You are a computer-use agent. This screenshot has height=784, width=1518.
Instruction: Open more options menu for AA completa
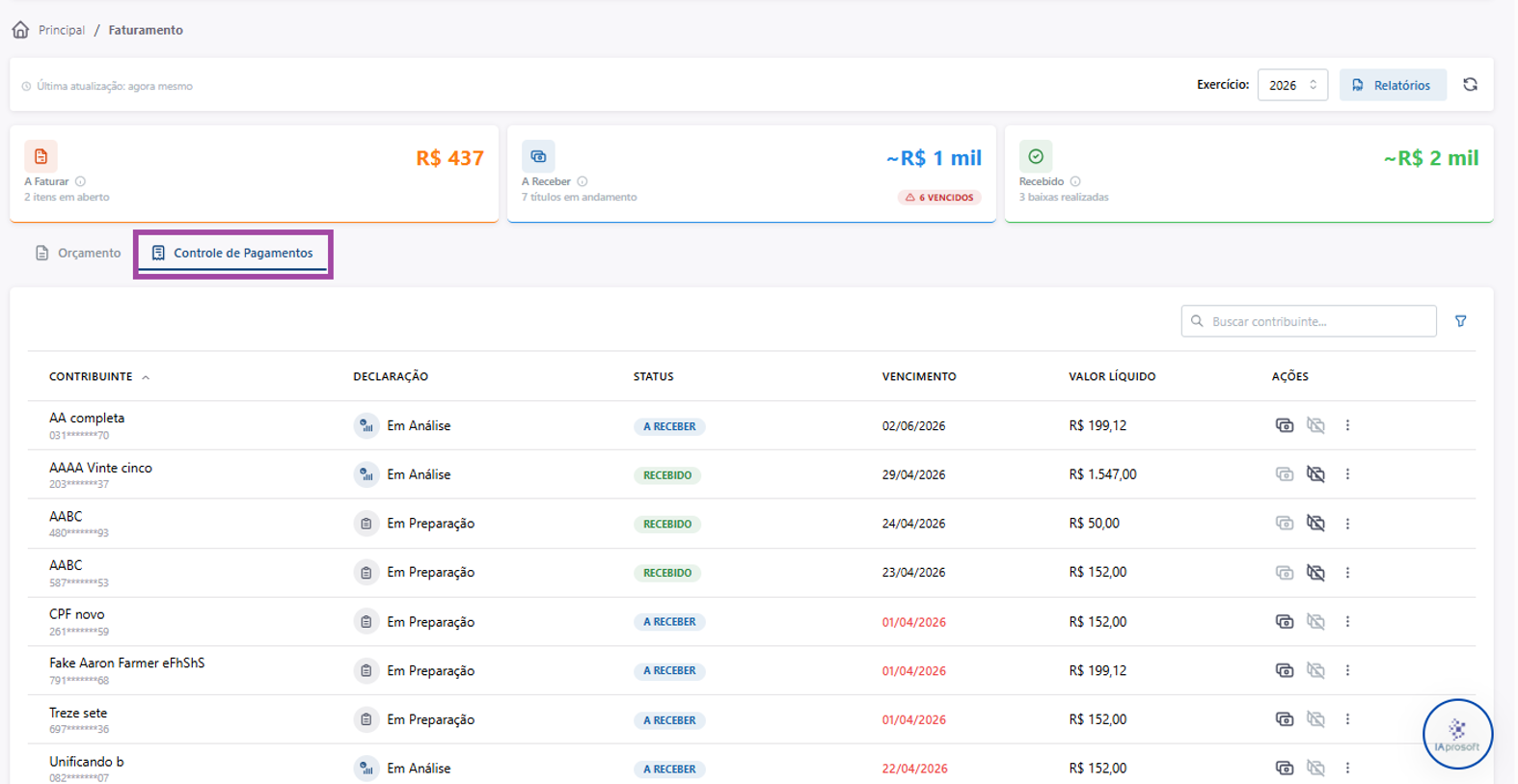[x=1347, y=425]
